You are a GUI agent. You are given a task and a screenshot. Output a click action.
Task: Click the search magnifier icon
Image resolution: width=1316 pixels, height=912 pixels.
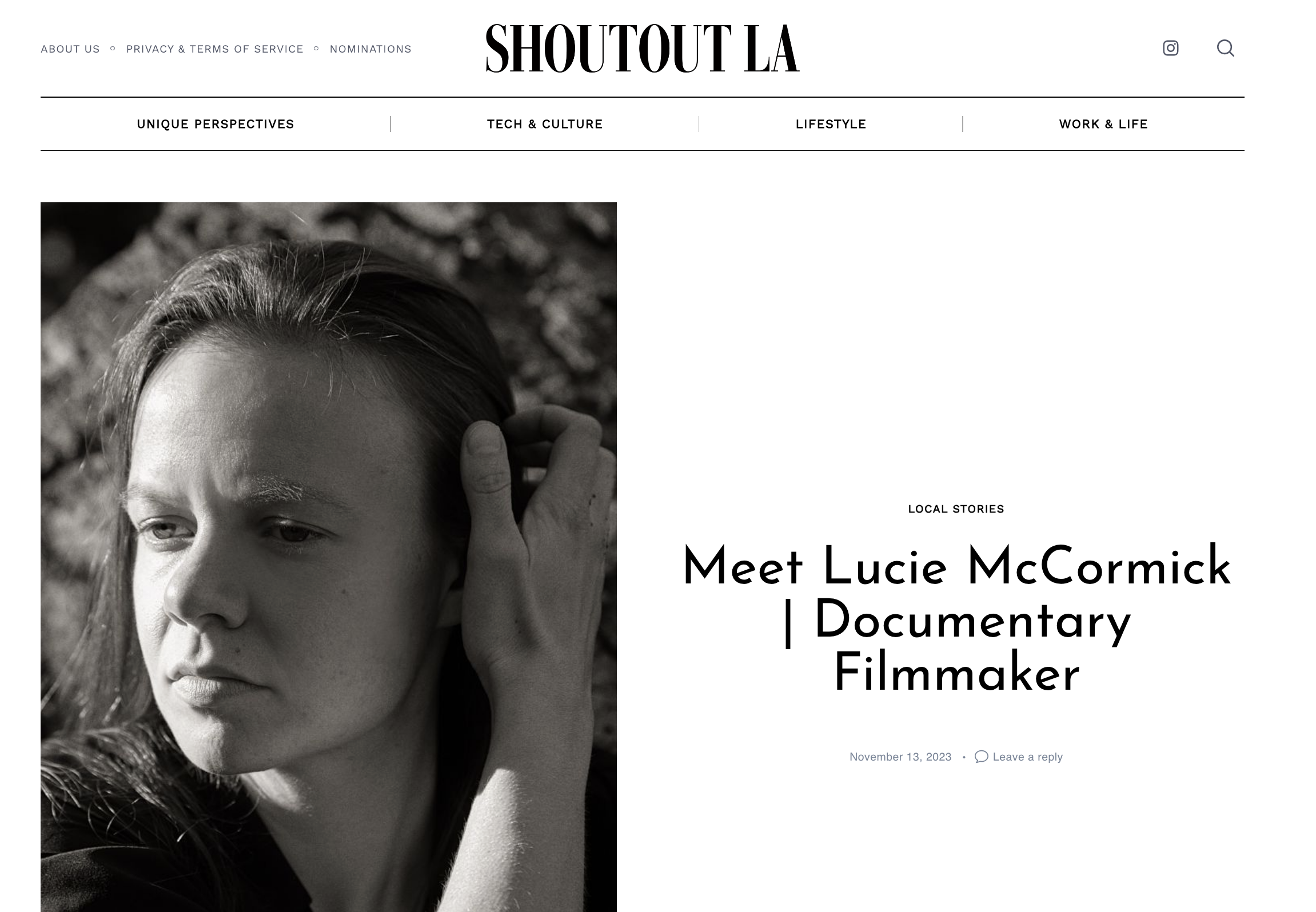point(1225,48)
